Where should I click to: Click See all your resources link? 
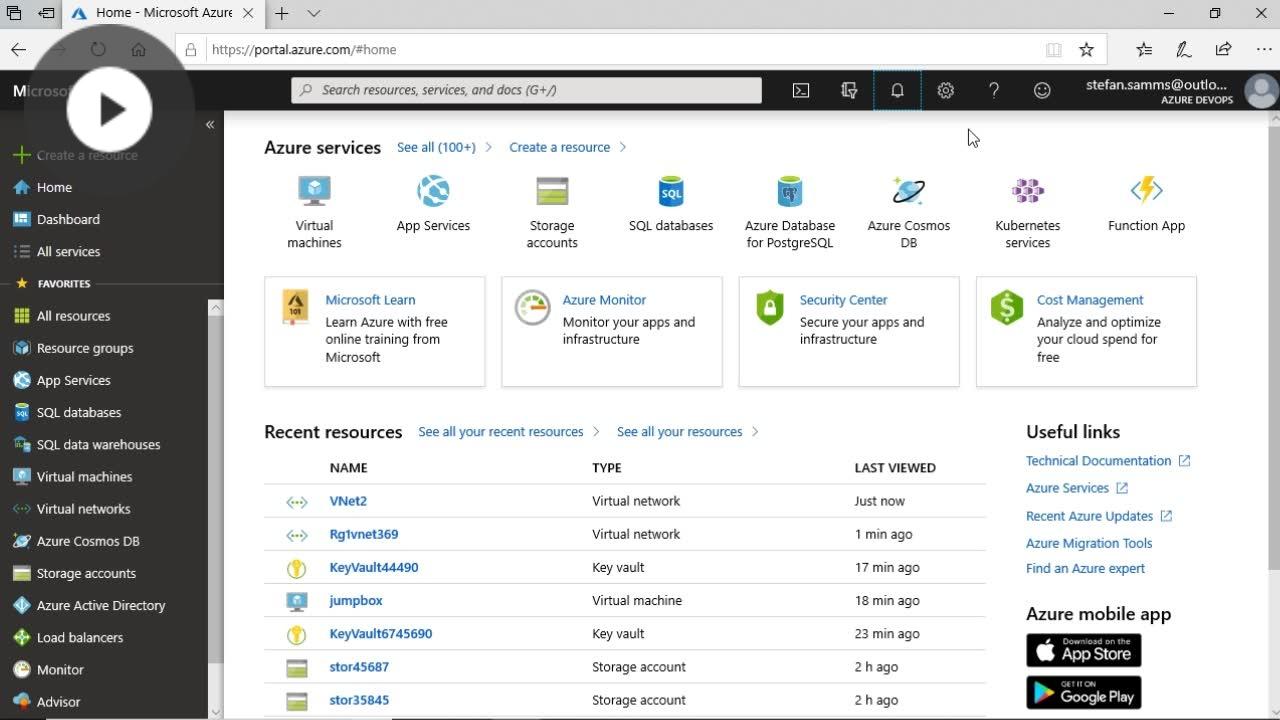click(x=679, y=432)
